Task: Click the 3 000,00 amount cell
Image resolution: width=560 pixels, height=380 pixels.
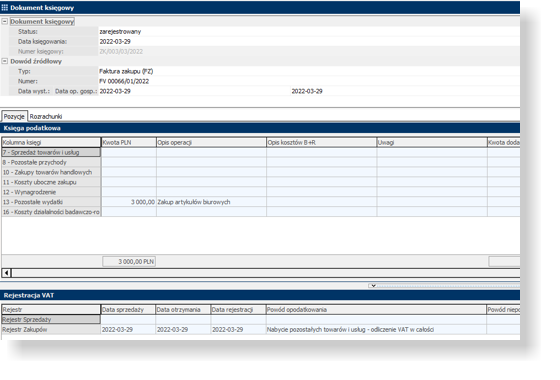Action: (129, 202)
